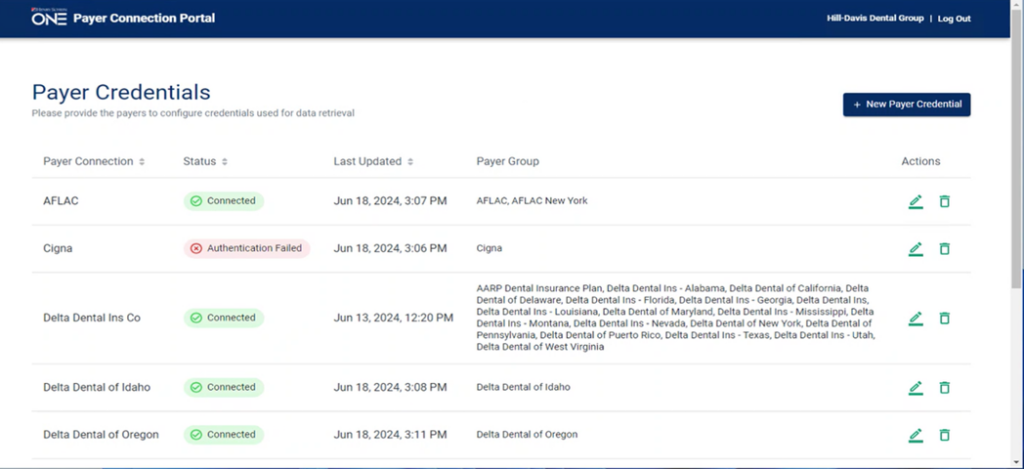Click Cigna's Authentication Failed status badge

[x=246, y=248]
